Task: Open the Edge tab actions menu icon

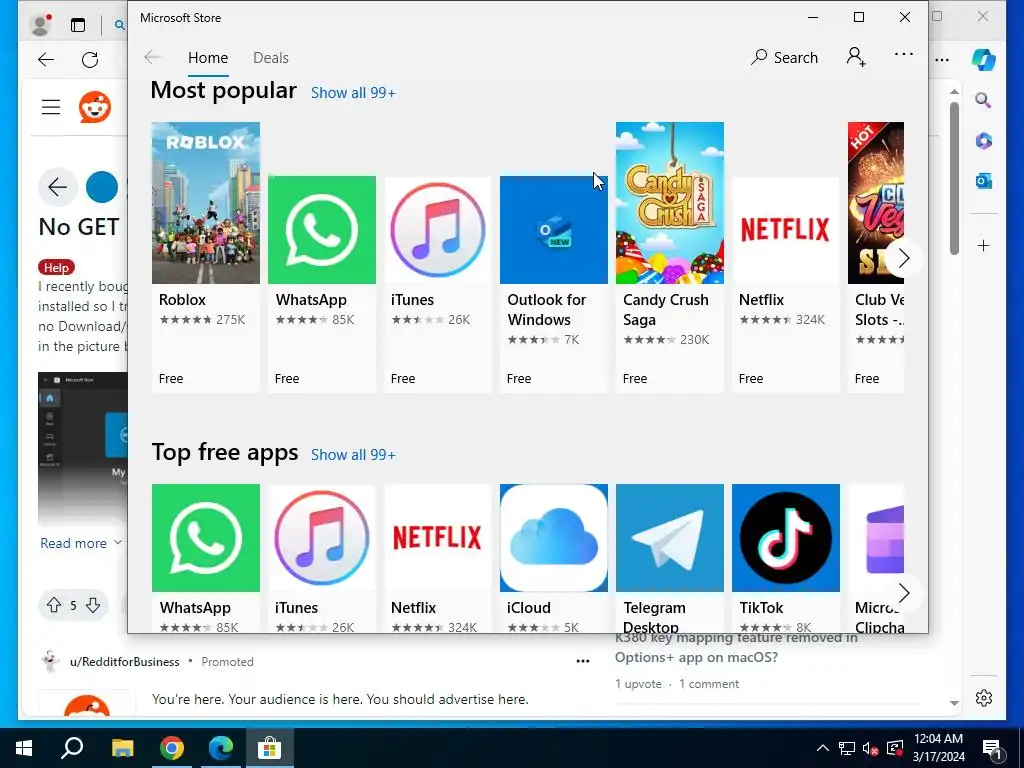Action: coord(78,25)
